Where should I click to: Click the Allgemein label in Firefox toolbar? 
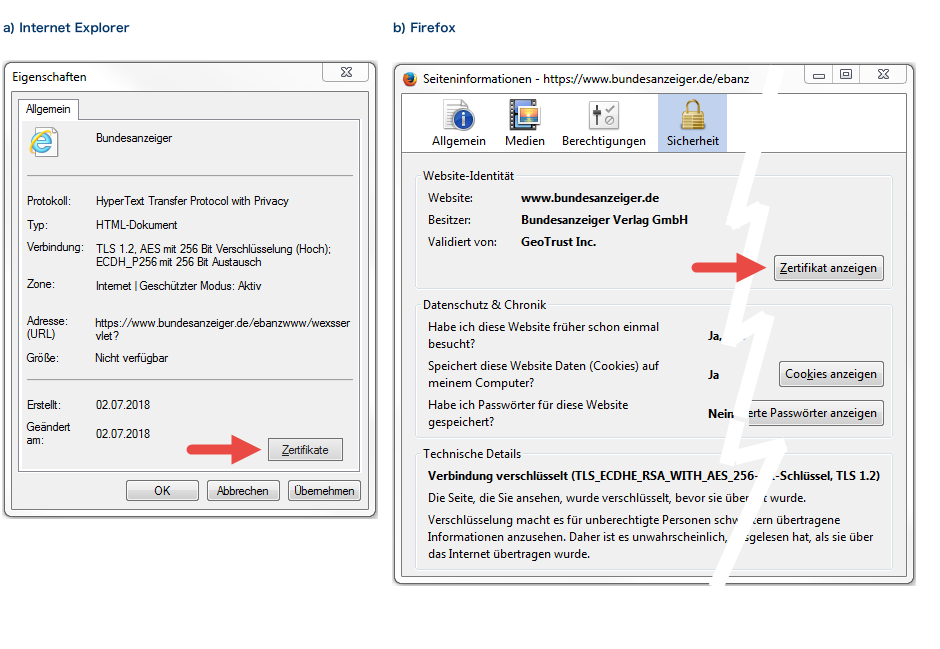(x=459, y=141)
